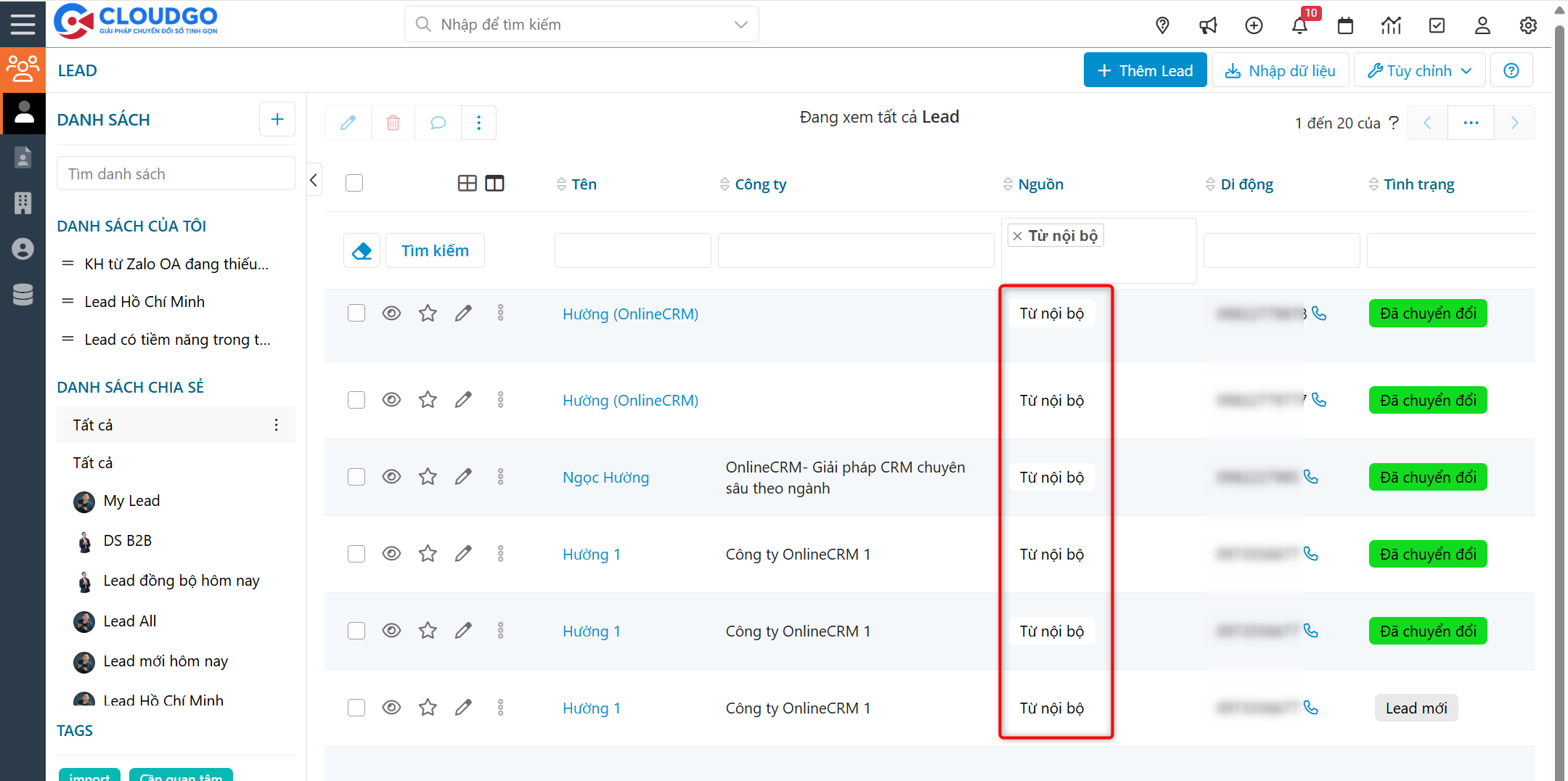Star the Ngọc Hường lead row

coord(428,477)
